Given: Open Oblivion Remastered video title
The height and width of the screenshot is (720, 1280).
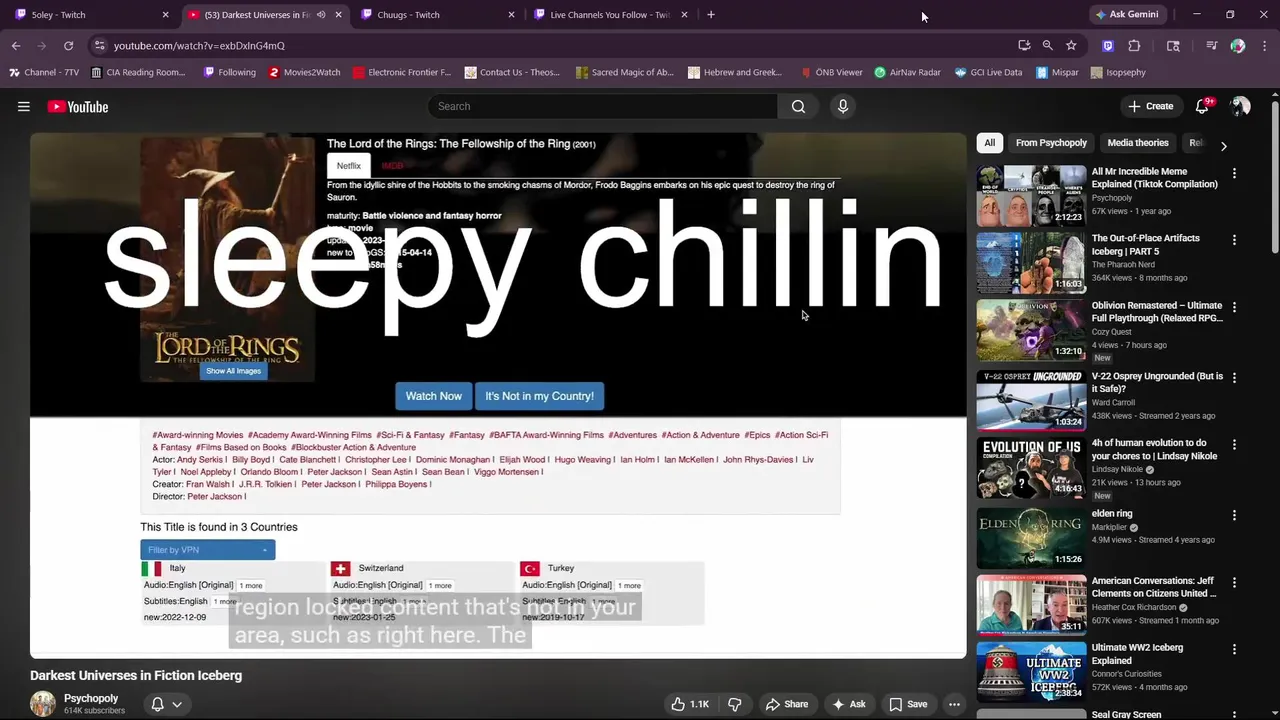Looking at the screenshot, I should [x=1157, y=312].
